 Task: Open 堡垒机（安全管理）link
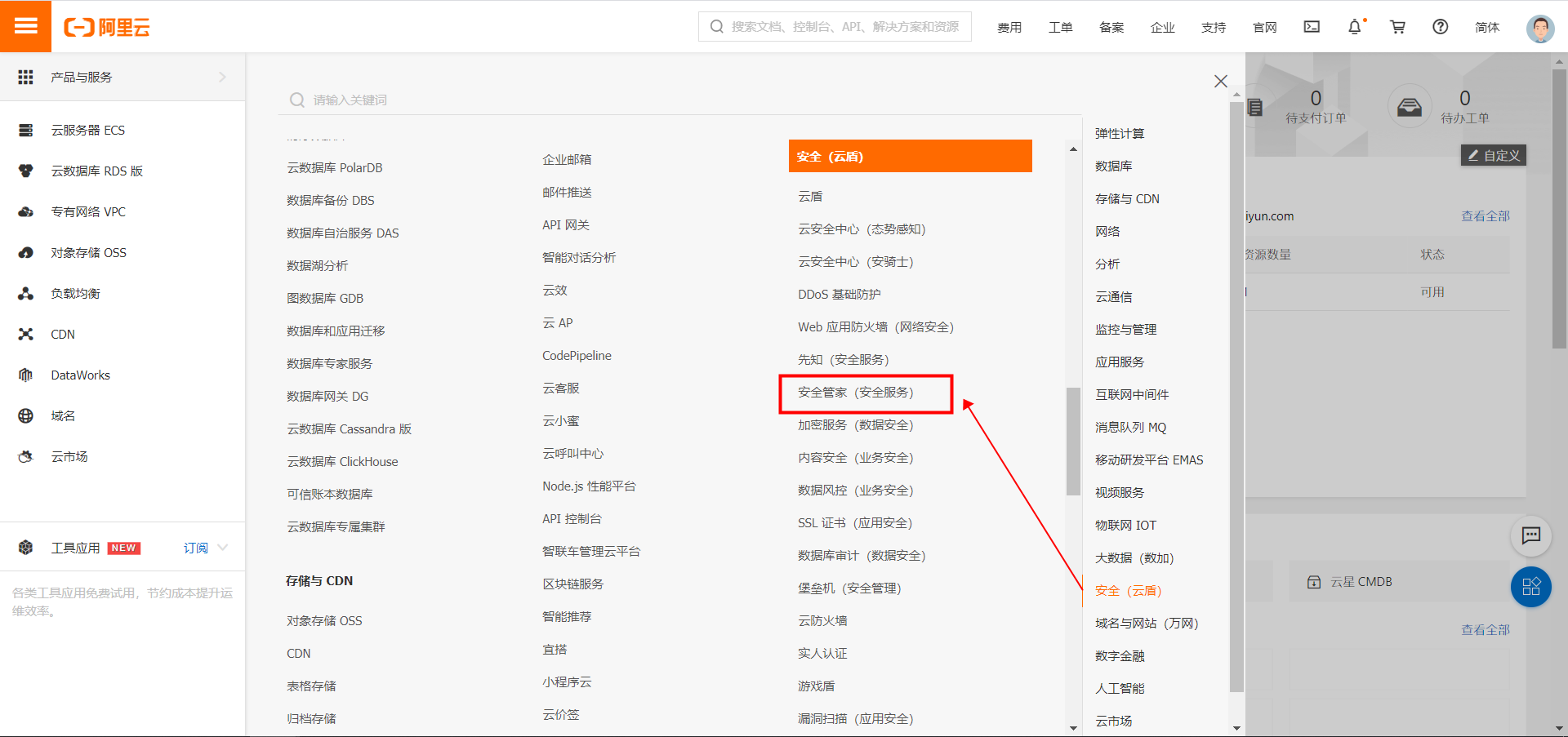coord(849,588)
